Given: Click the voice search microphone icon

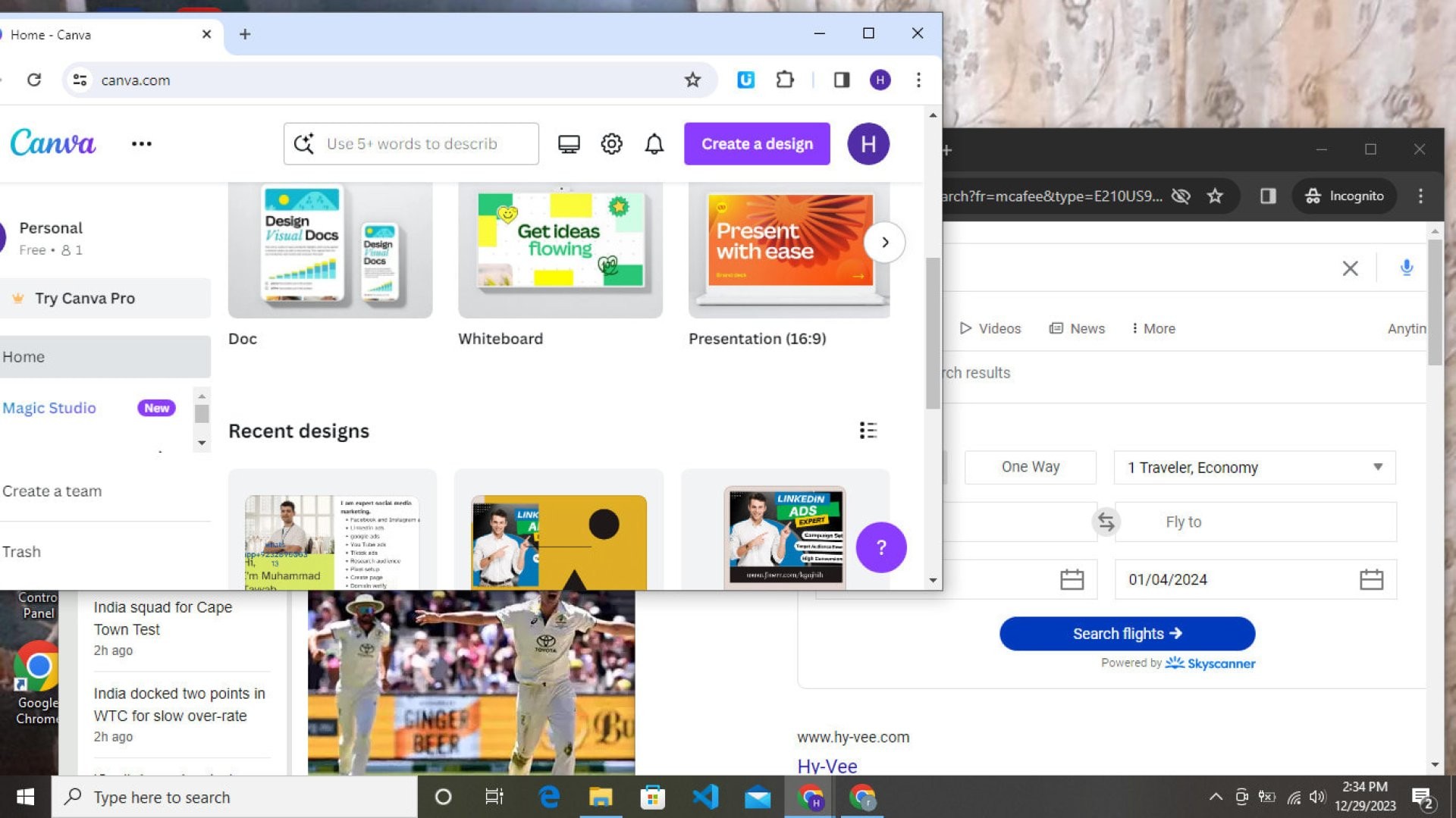Looking at the screenshot, I should [x=1406, y=268].
